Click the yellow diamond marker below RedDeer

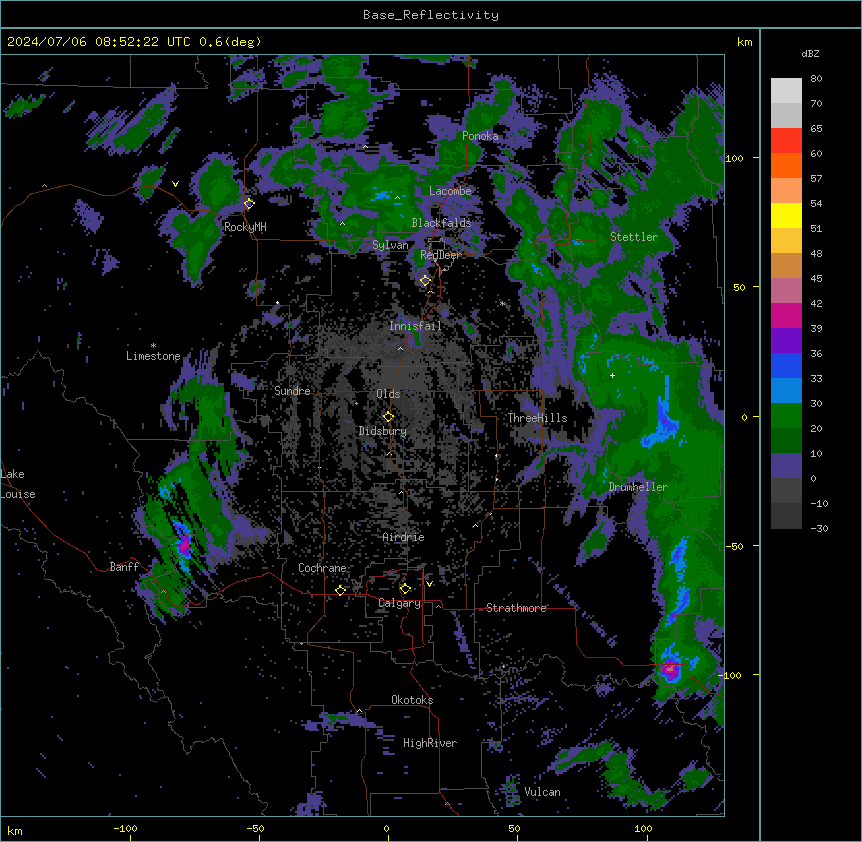click(x=425, y=281)
